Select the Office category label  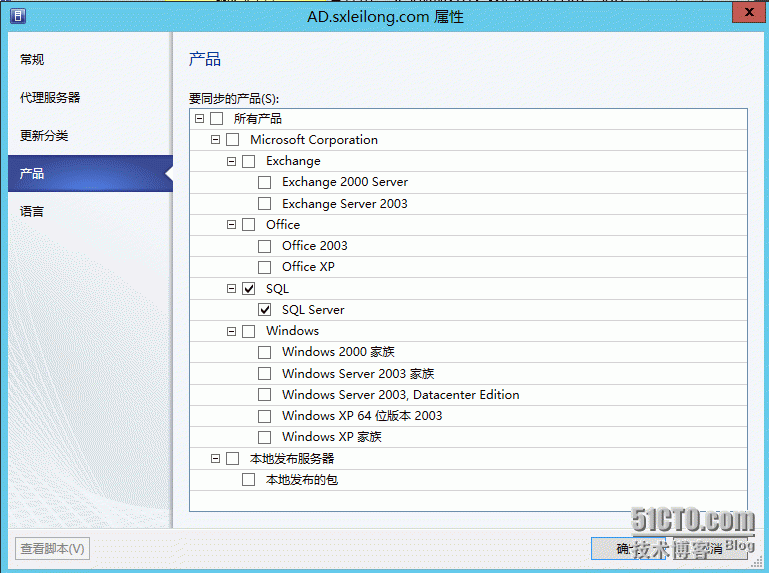[x=283, y=225]
